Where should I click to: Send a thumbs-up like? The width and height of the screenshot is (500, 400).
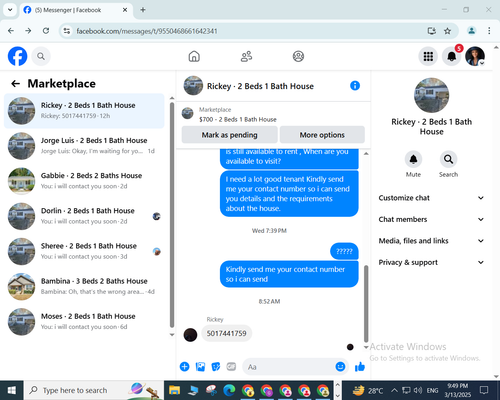point(360,367)
